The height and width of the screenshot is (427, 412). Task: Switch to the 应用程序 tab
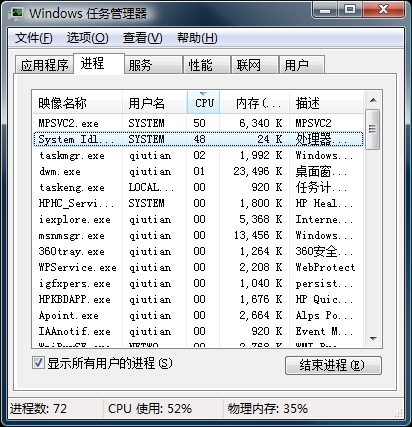[x=44, y=65]
